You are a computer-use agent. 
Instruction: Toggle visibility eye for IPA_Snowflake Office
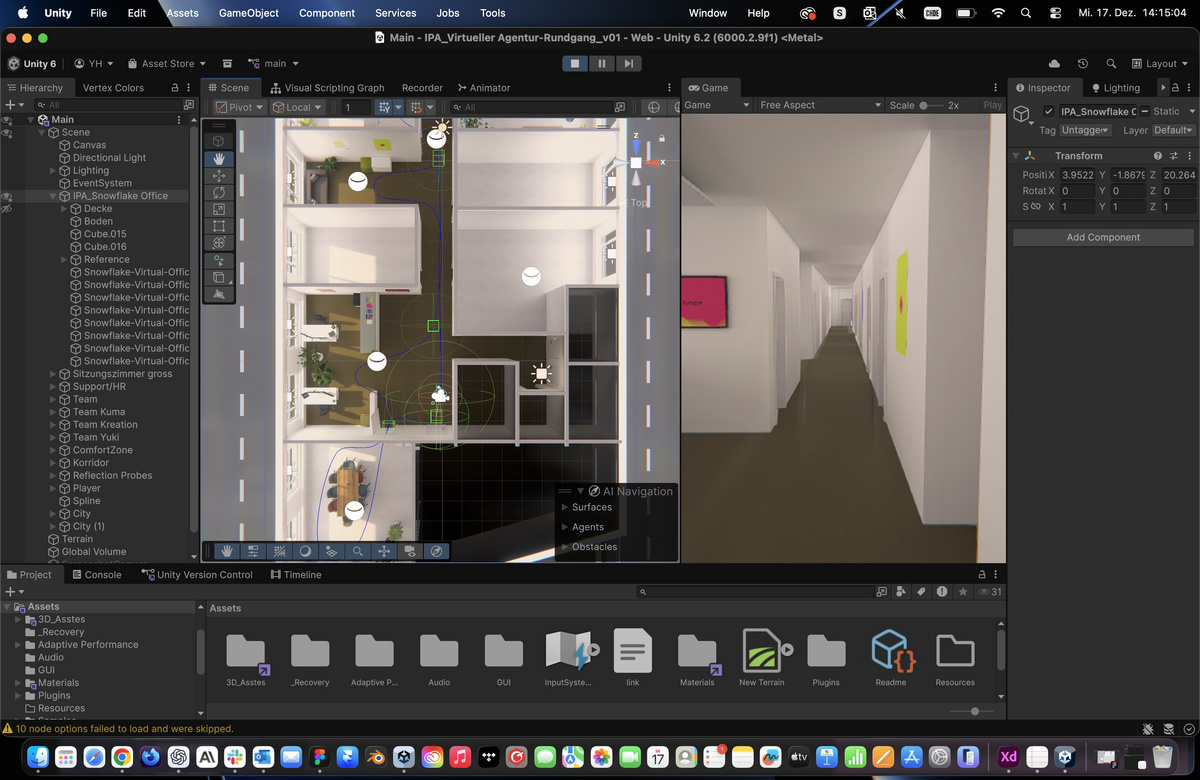[x=7, y=196]
